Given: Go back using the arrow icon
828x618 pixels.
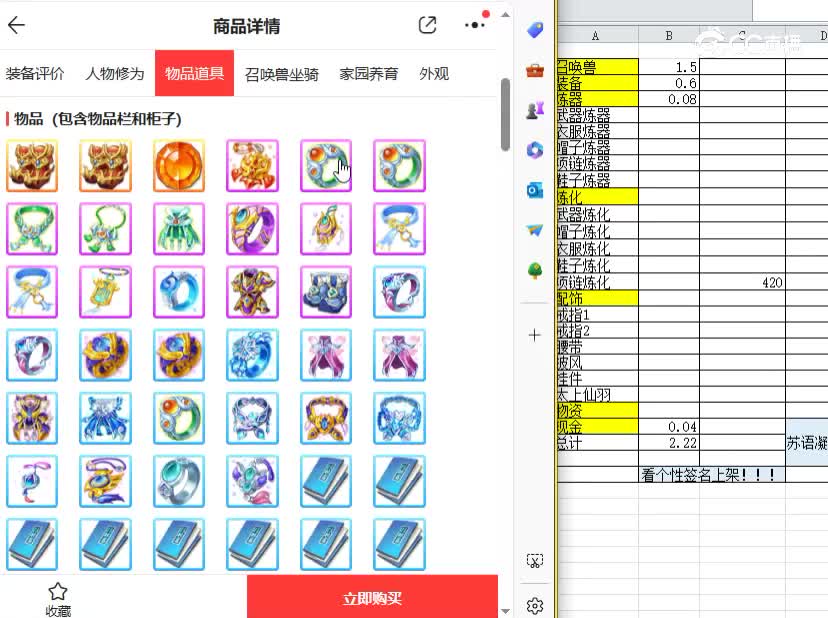Looking at the screenshot, I should (16, 25).
